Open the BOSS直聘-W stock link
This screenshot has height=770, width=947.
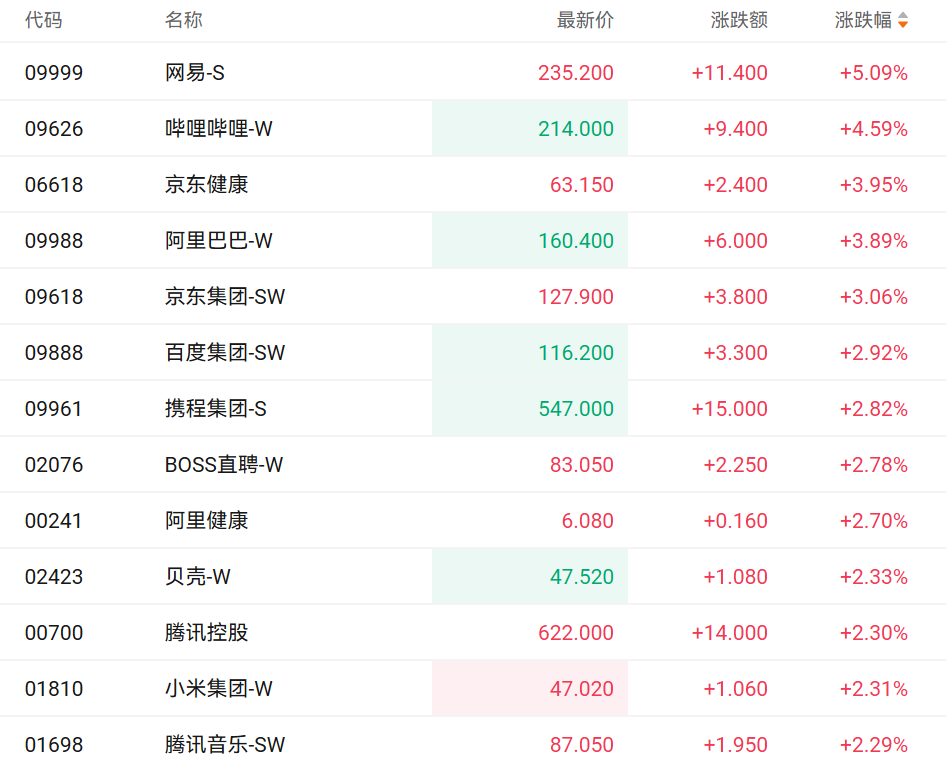tap(223, 465)
